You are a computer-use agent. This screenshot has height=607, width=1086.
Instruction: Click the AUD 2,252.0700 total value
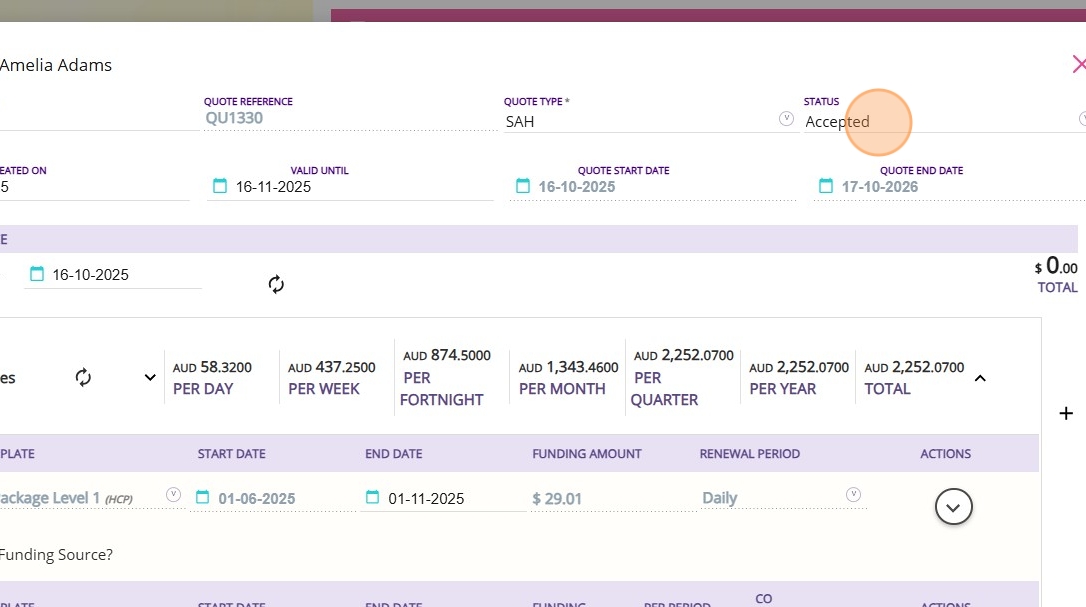point(914,367)
